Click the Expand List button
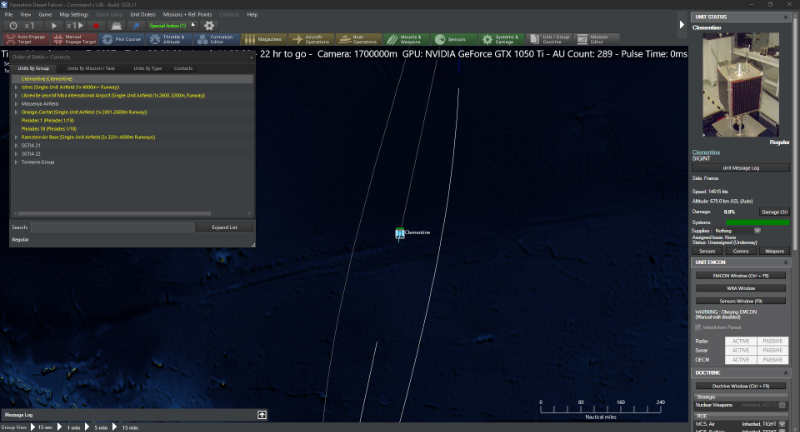This screenshot has width=800, height=432. [224, 227]
